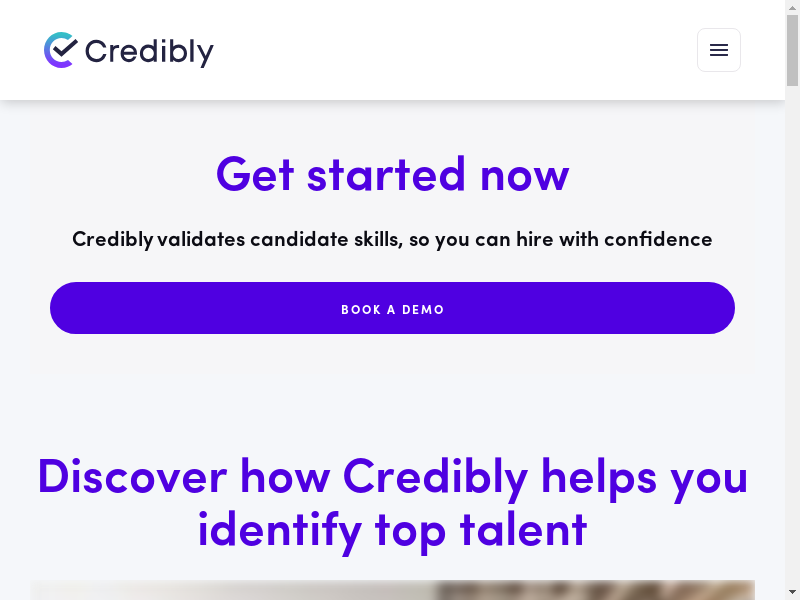The image size is (800, 600).
Task: Click the "identify top talent" heading line
Action: (392, 529)
